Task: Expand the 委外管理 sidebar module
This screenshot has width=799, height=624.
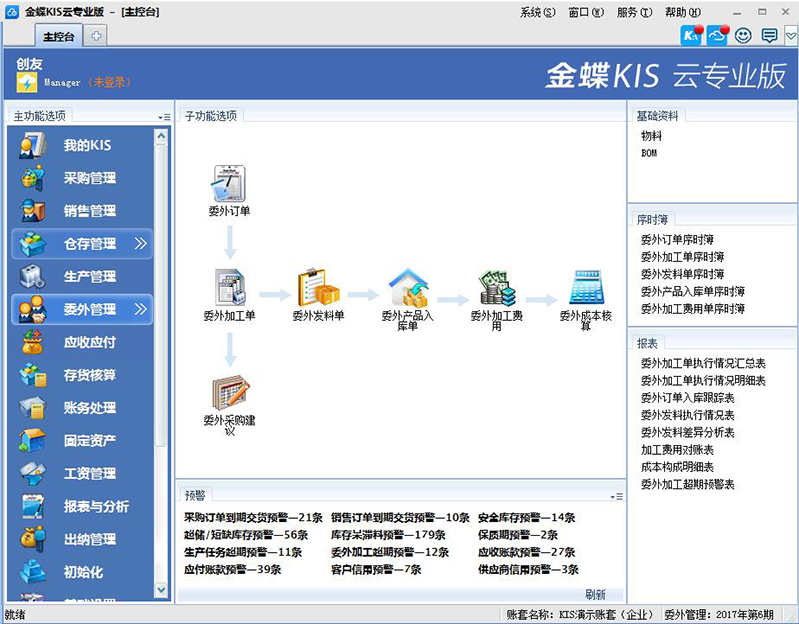Action: point(82,309)
